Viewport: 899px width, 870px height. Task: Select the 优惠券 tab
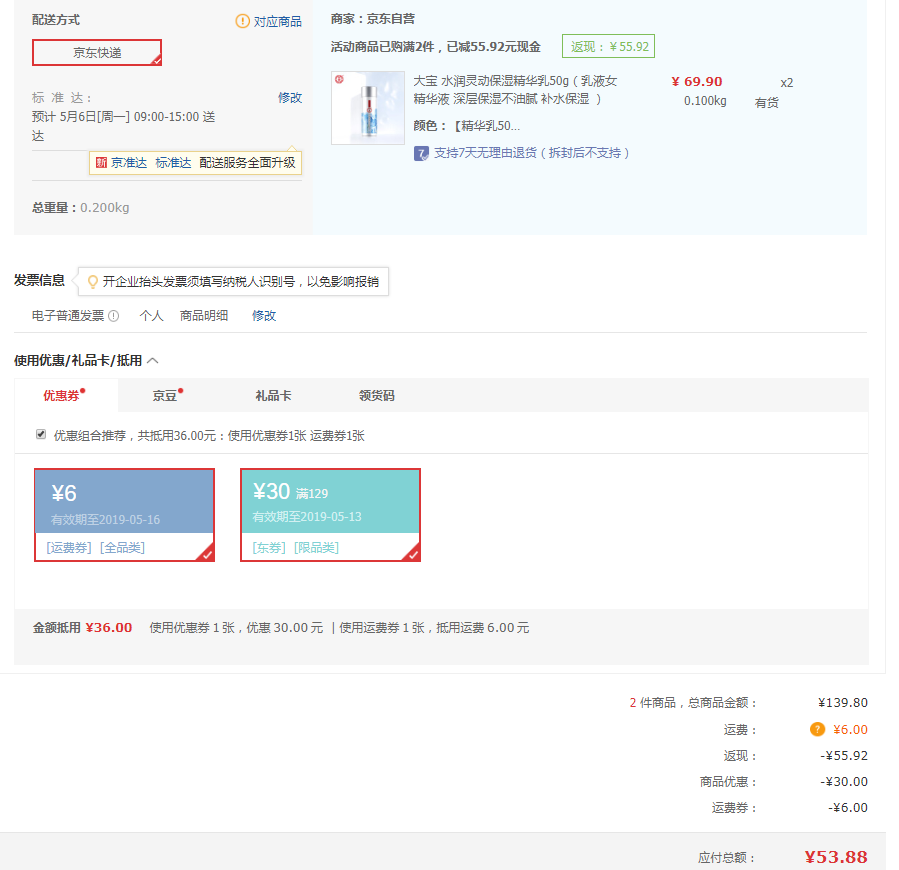click(62, 396)
